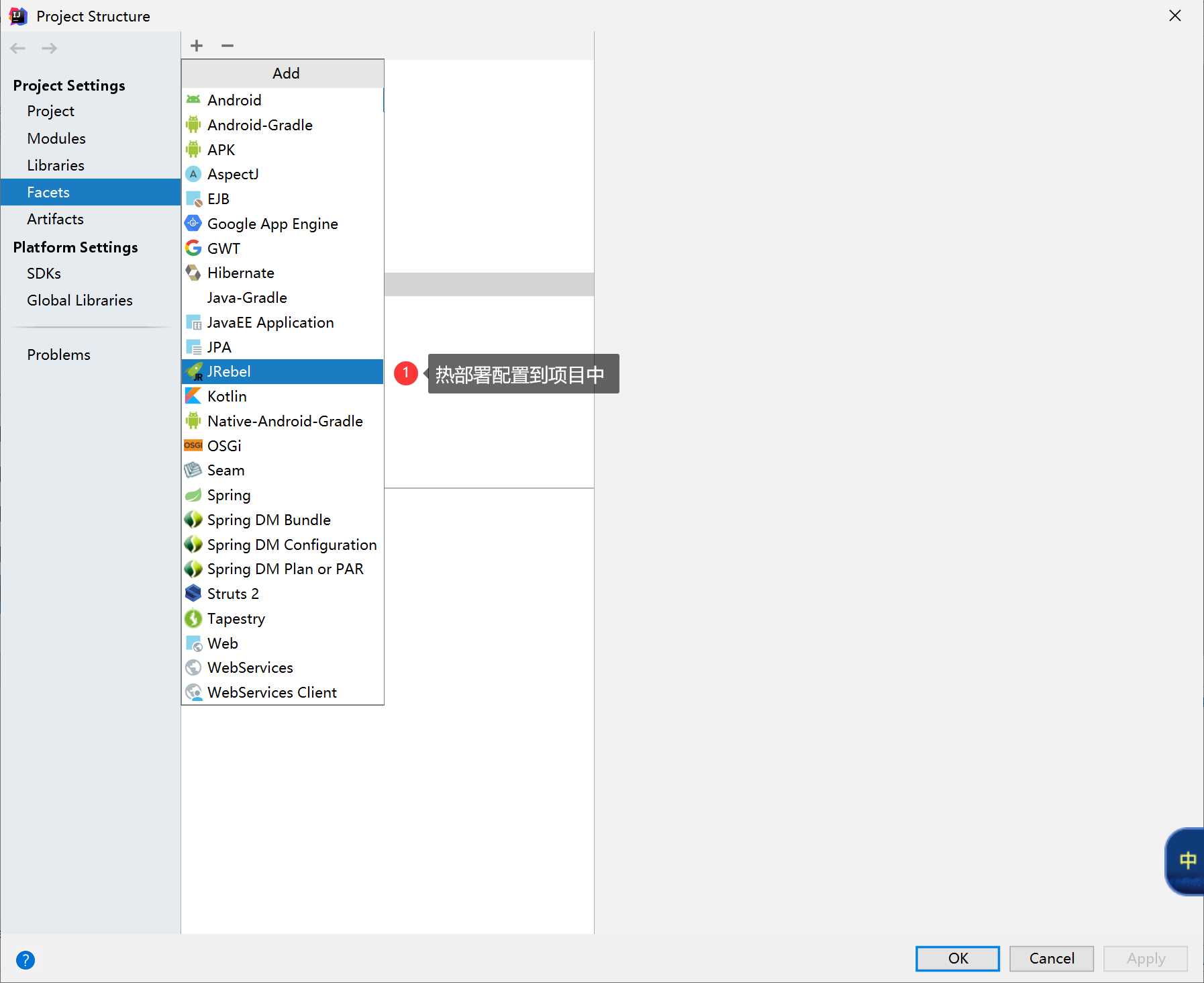
Task: Select Java-Gradle facet entry
Action: [283, 297]
